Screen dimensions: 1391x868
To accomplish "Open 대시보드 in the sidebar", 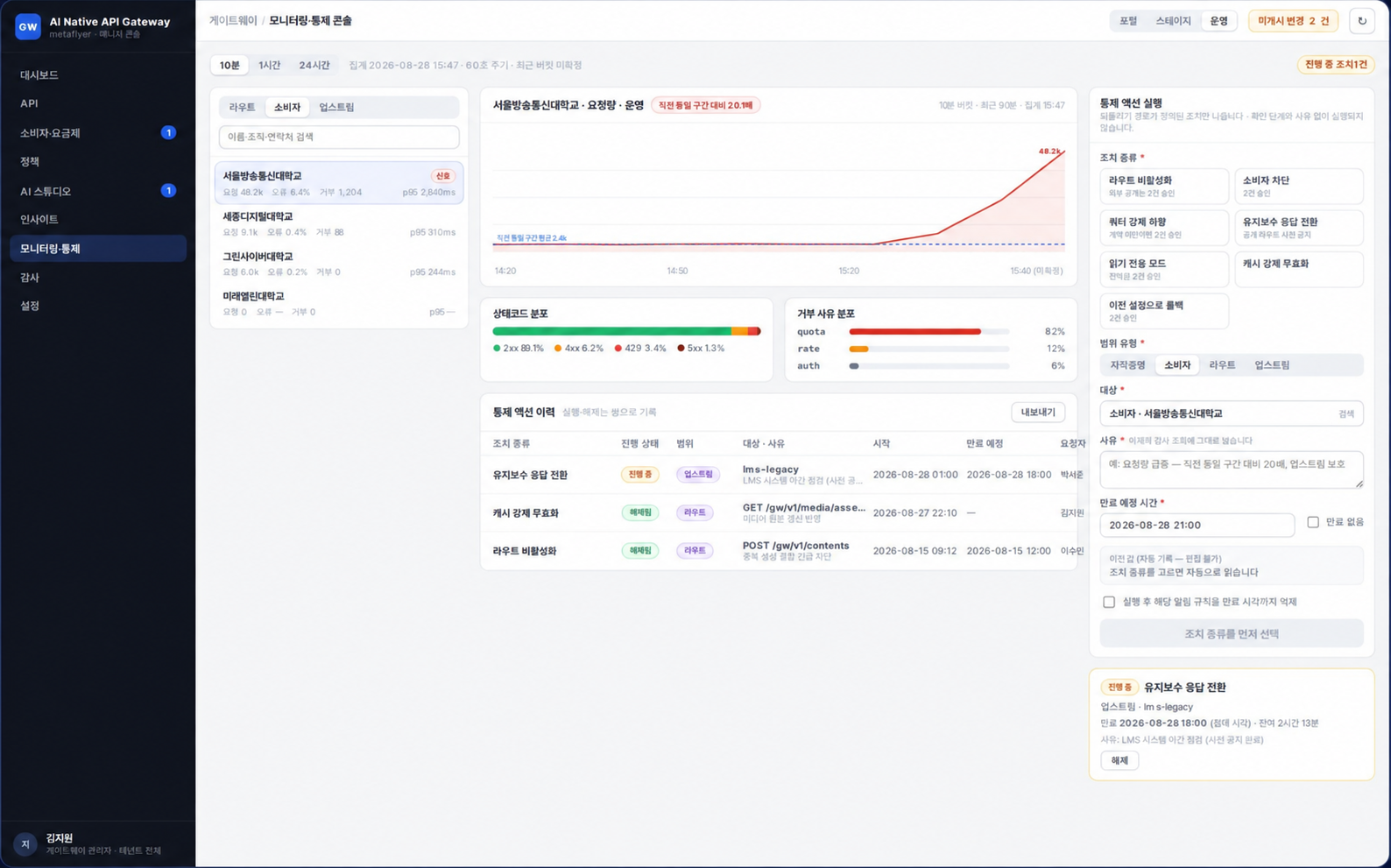I will 98,75.
